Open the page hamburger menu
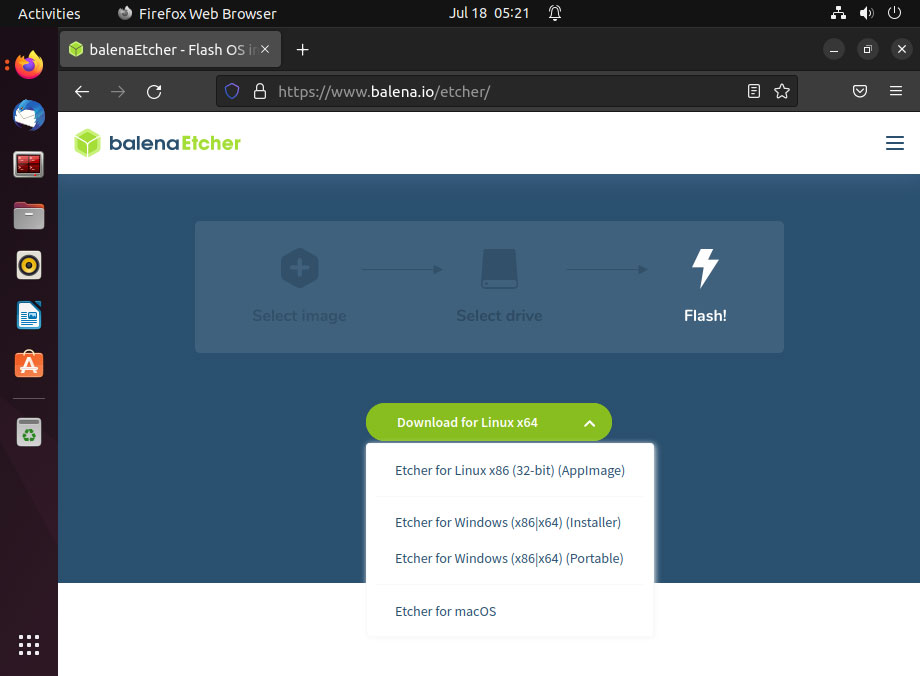 [x=894, y=143]
